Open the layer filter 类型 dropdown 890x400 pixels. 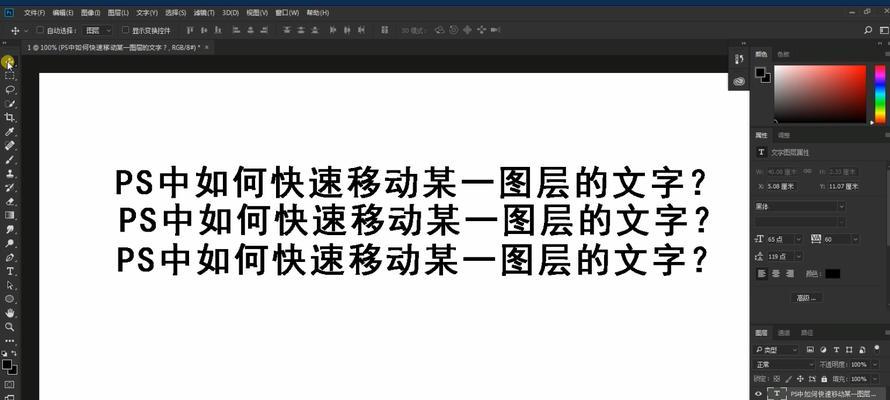pyautogui.click(x=776, y=350)
